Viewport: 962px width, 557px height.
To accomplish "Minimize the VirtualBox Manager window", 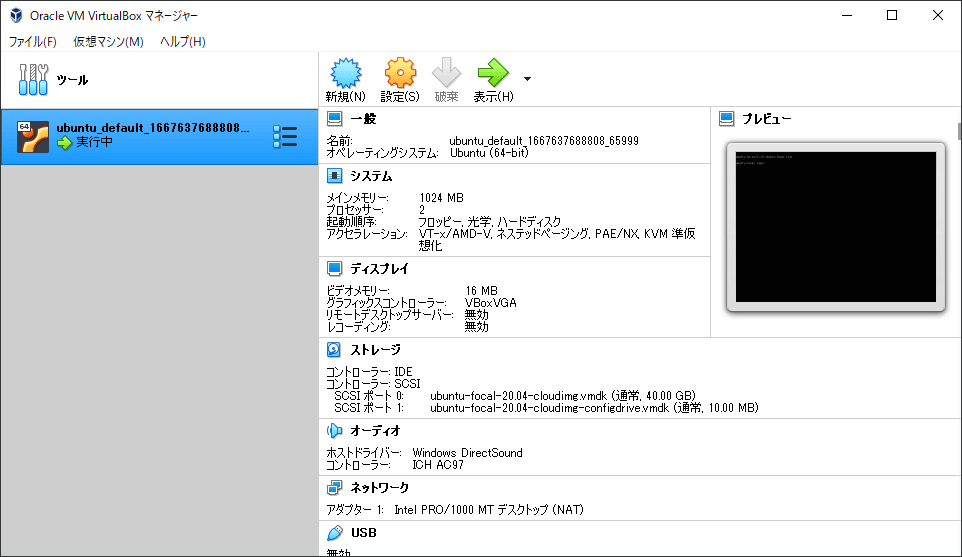I will tap(847, 15).
